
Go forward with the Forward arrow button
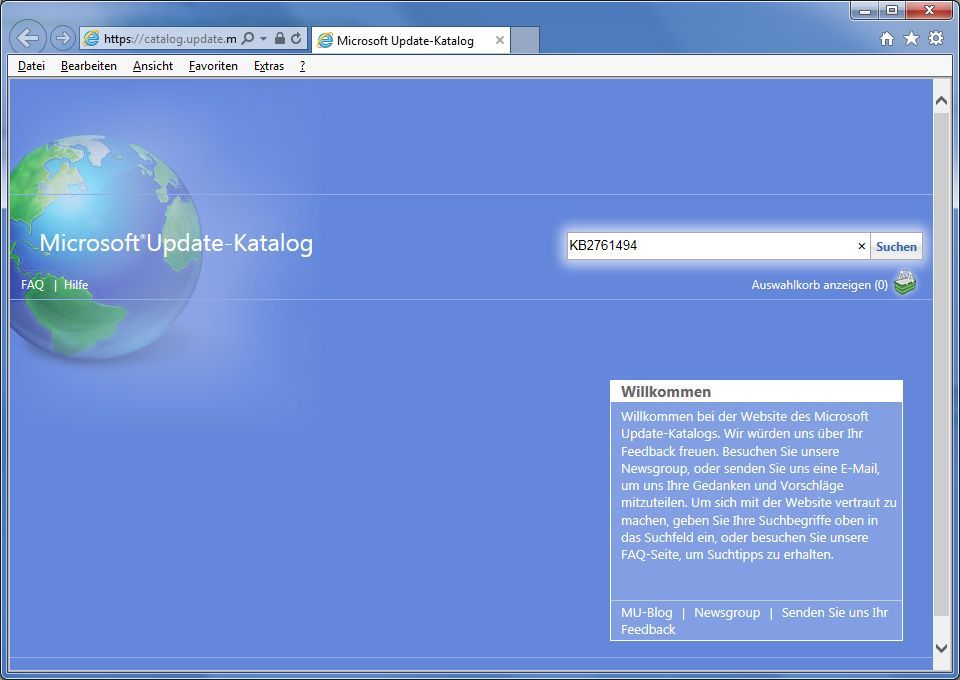(x=62, y=39)
